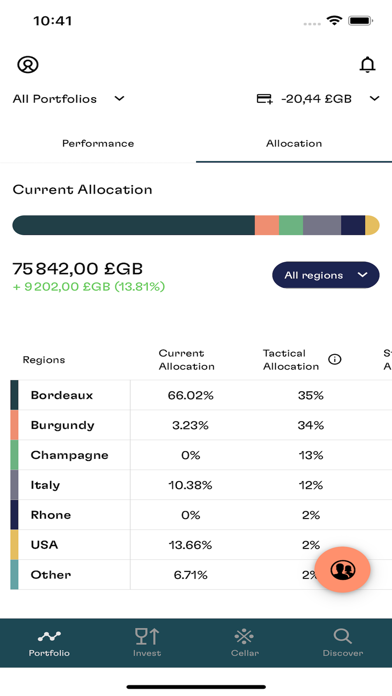Select the Italy region row
The image size is (392, 696).
201,485
